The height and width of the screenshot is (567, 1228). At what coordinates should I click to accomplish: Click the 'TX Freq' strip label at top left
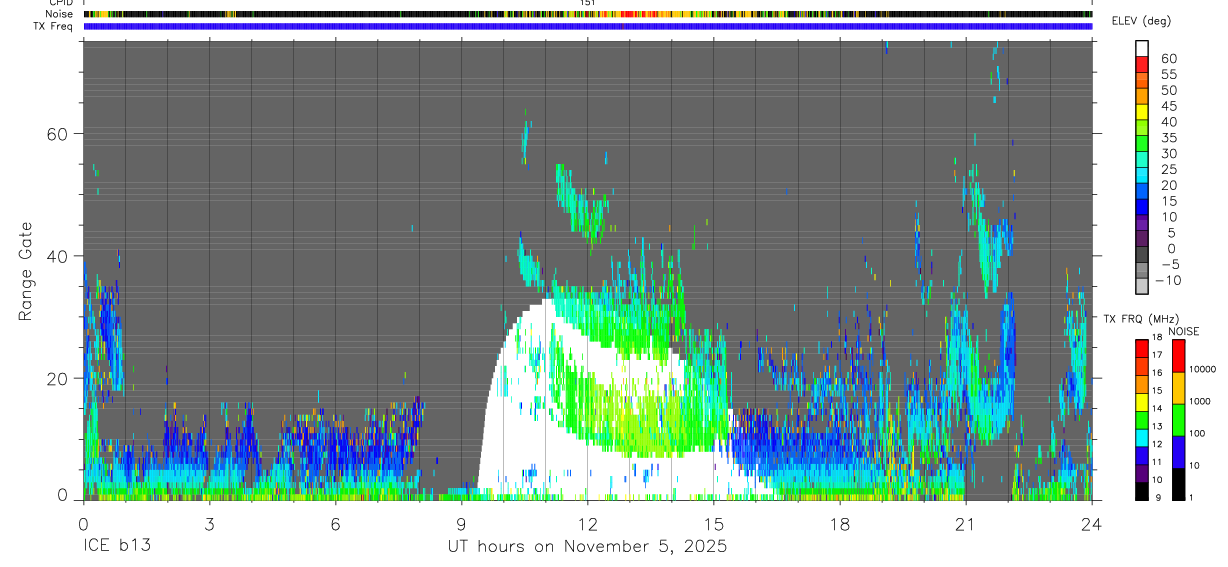click(54, 26)
